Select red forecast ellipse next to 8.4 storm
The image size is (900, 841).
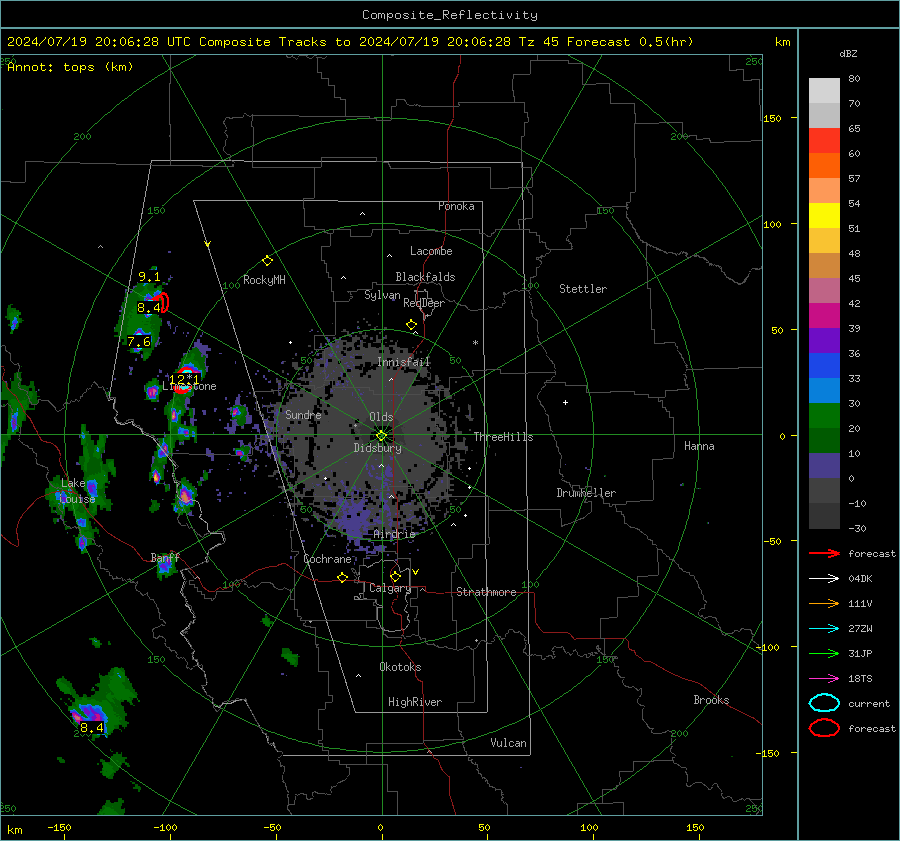tap(164, 303)
